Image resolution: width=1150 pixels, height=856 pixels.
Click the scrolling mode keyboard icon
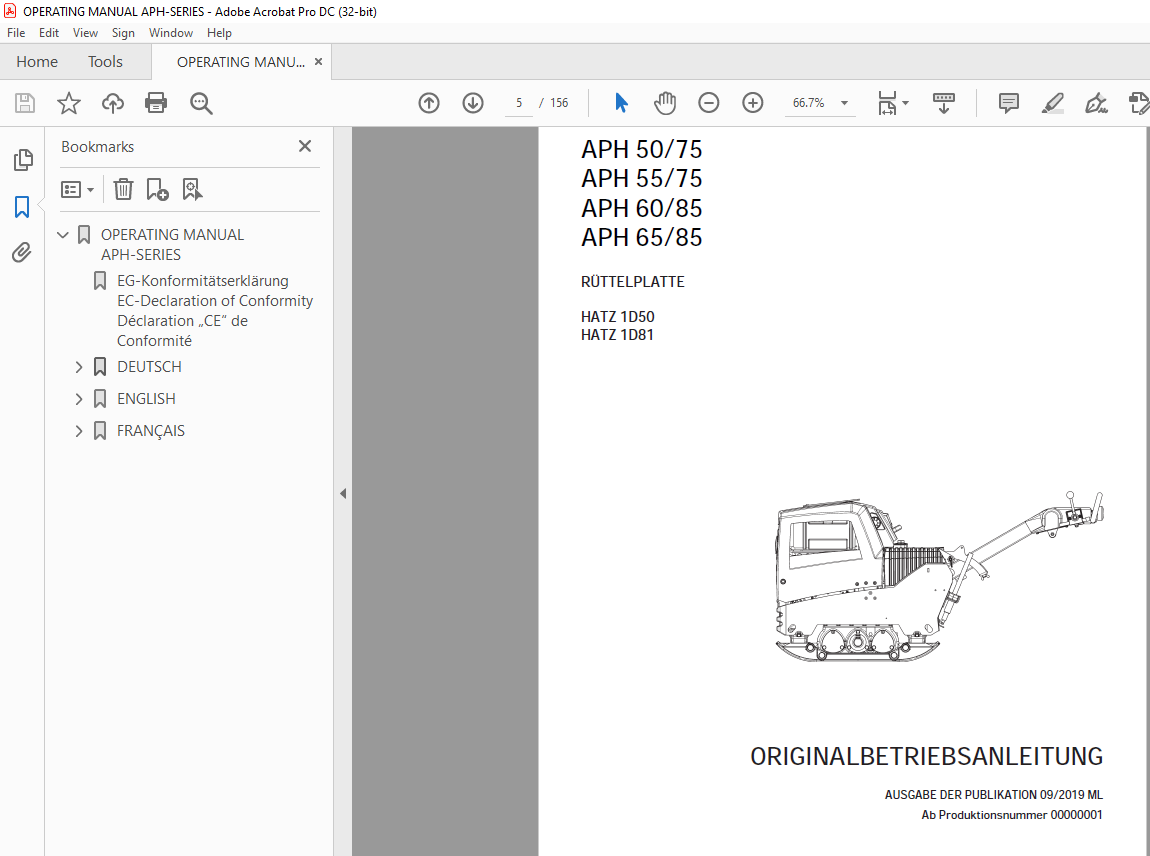coord(944,103)
